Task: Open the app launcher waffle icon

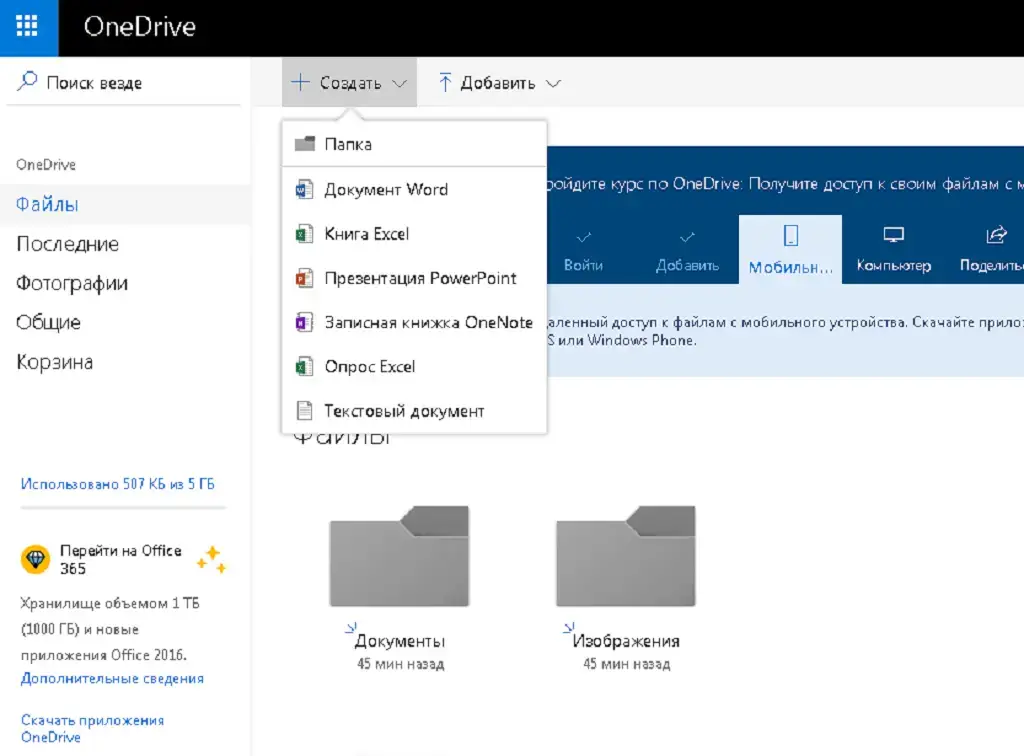Action: click(x=28, y=27)
